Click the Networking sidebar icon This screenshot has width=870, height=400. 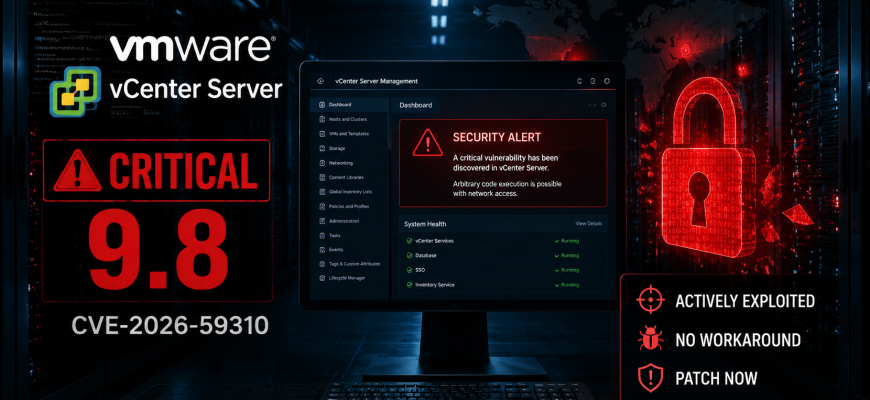322,163
